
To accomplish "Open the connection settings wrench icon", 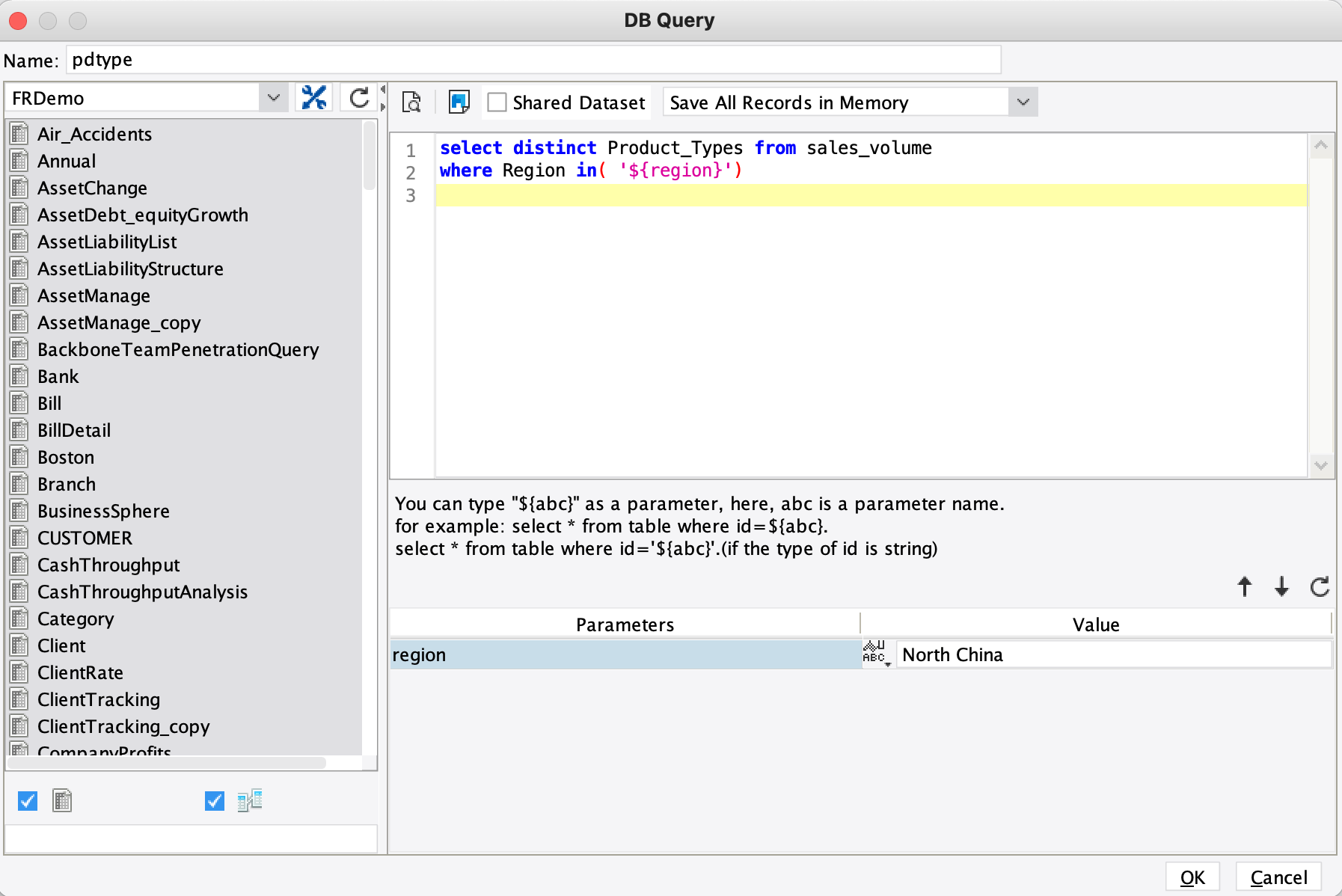I will point(315,97).
